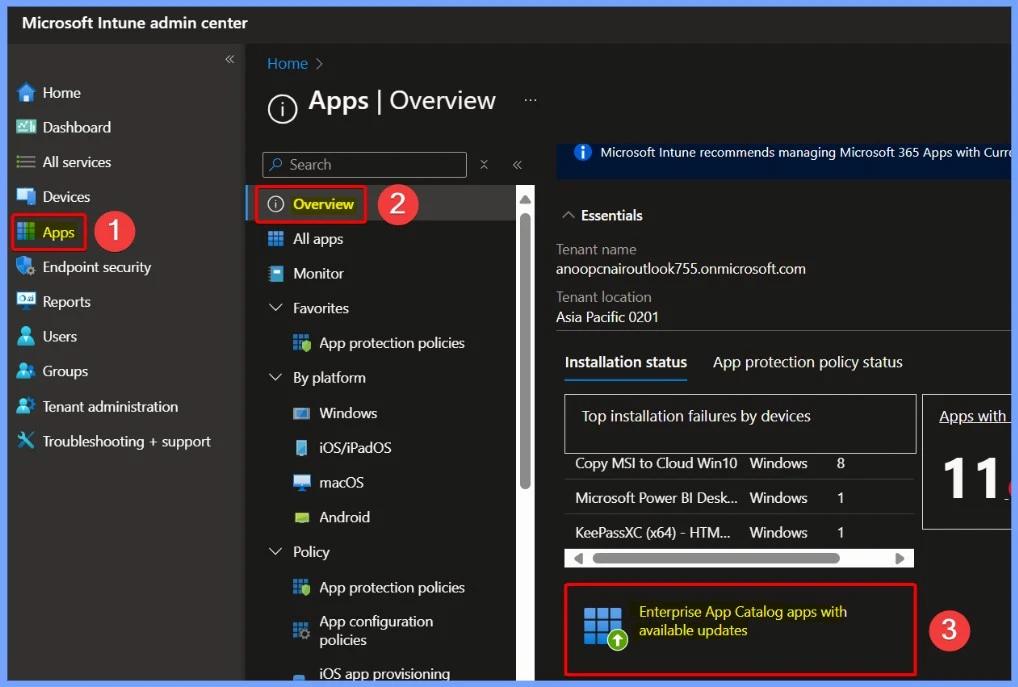Select Copy MSI to Cloud Win10 row
Image resolution: width=1018 pixels, height=687 pixels.
(x=739, y=463)
